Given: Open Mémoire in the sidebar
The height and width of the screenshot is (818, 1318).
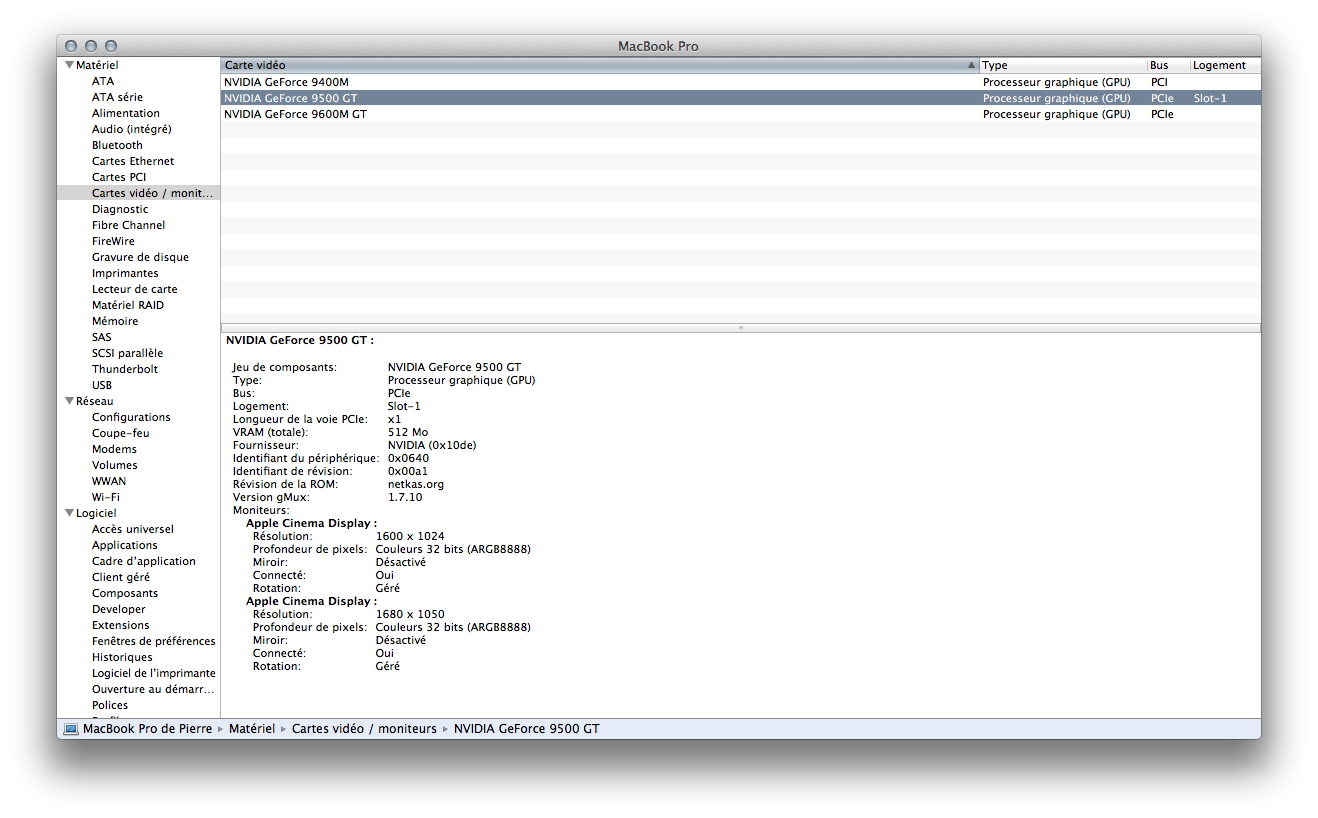Looking at the screenshot, I should 115,321.
